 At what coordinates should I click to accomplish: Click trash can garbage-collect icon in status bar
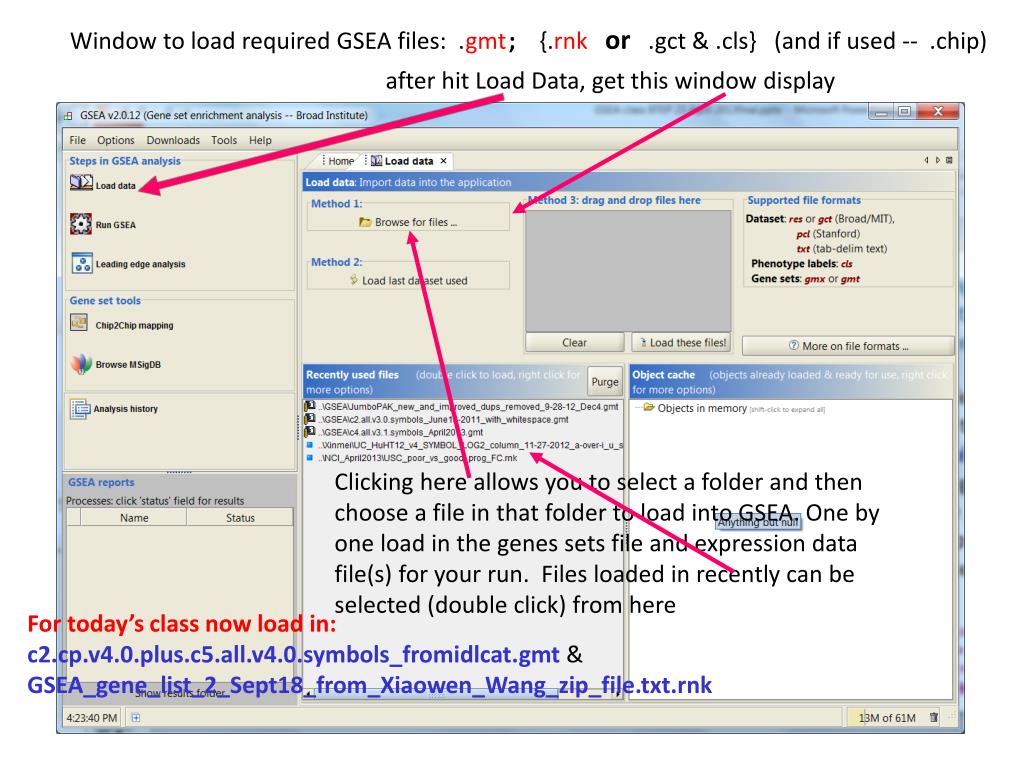(934, 717)
